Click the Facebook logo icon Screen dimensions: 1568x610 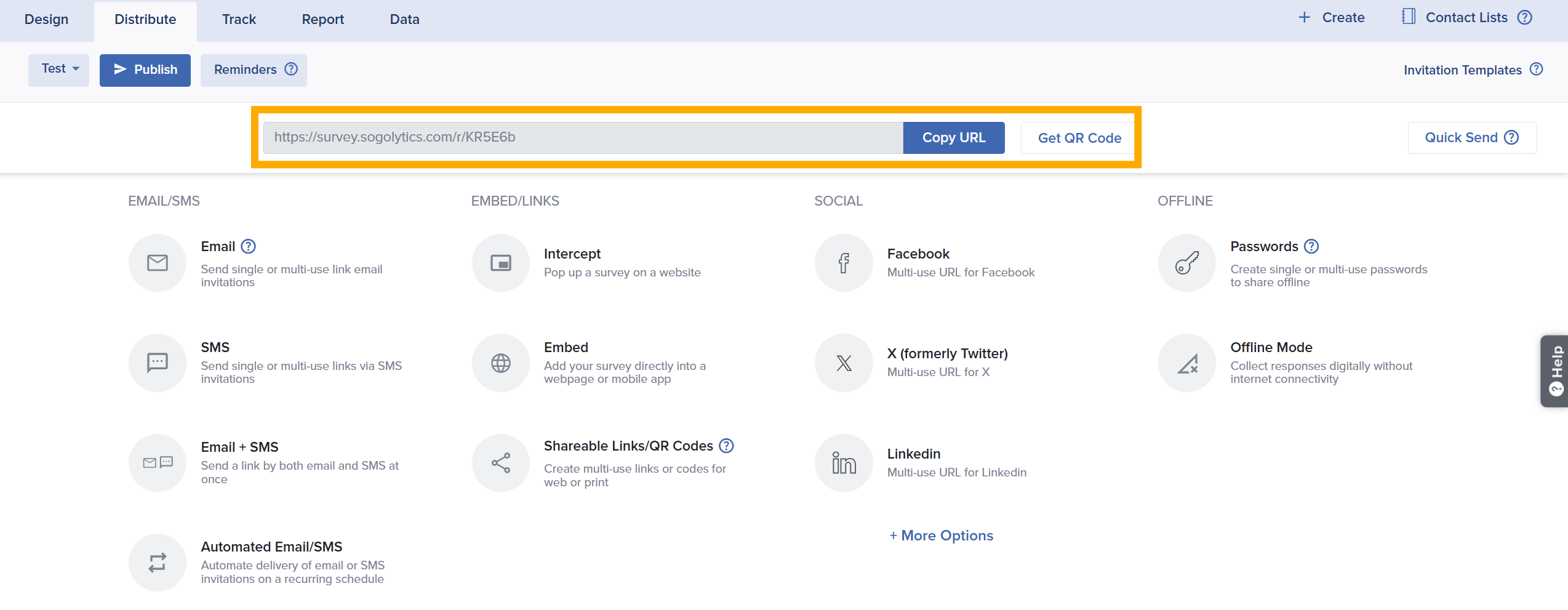click(844, 263)
